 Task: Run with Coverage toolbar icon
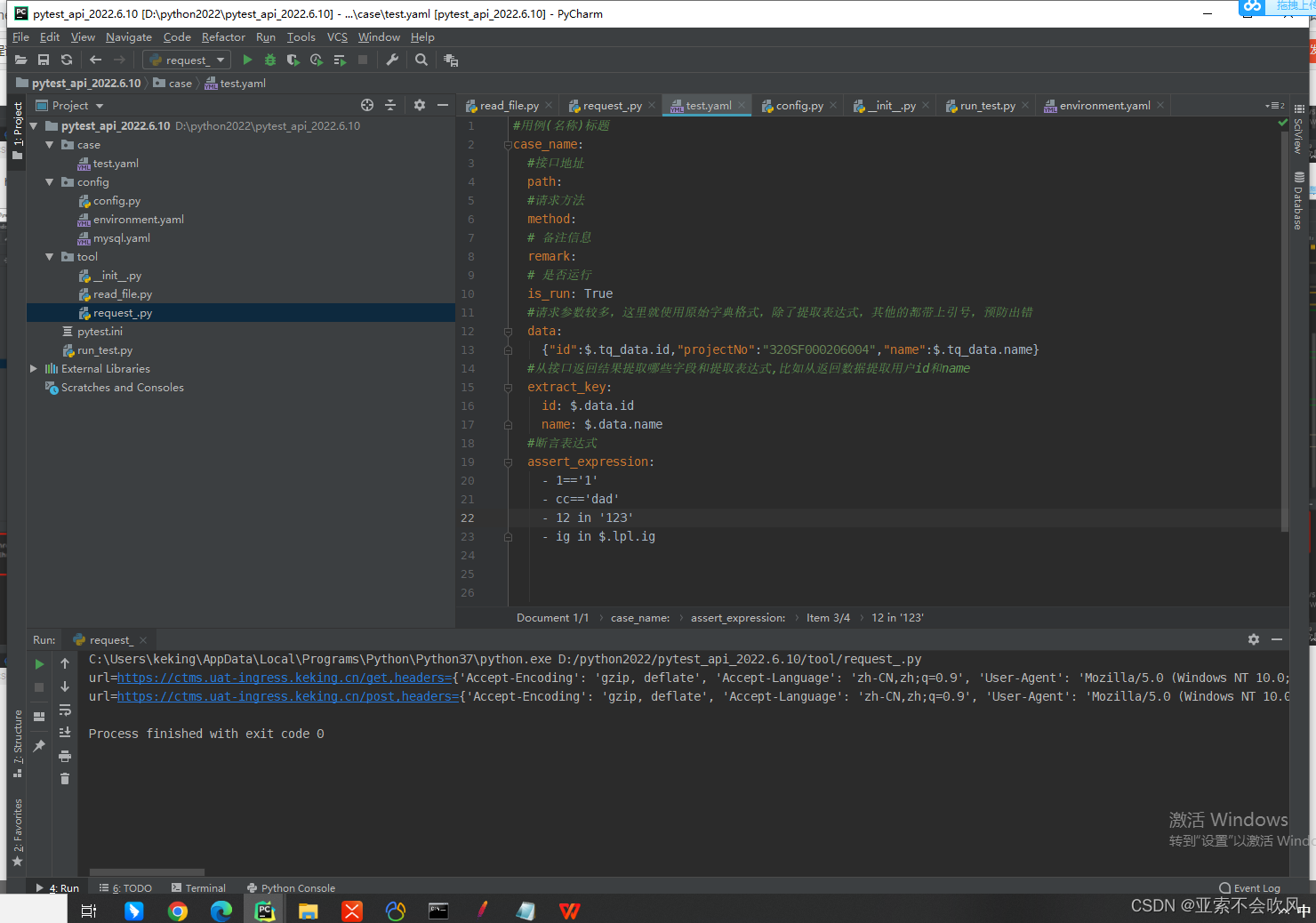click(293, 60)
